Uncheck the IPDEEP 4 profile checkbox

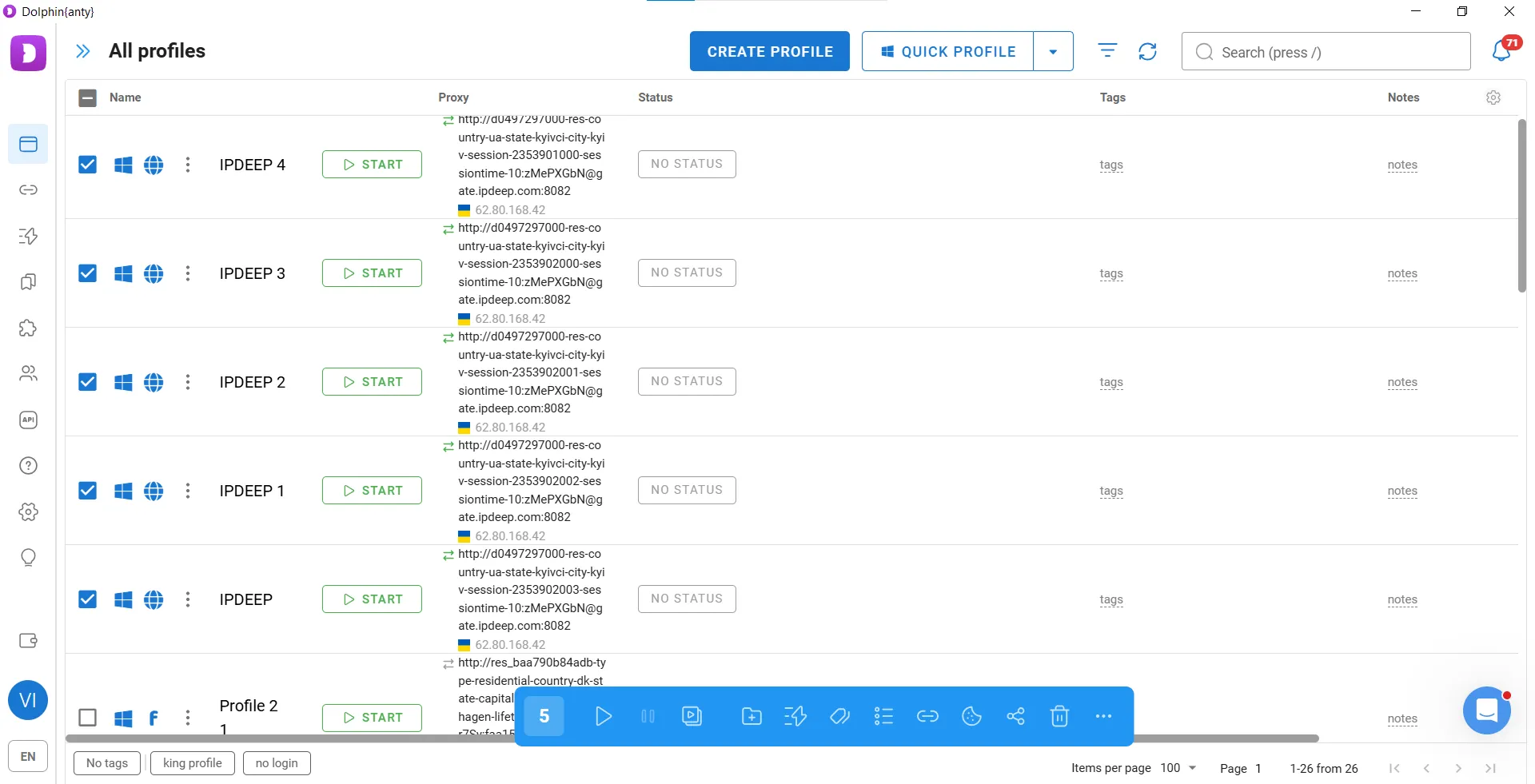click(88, 165)
